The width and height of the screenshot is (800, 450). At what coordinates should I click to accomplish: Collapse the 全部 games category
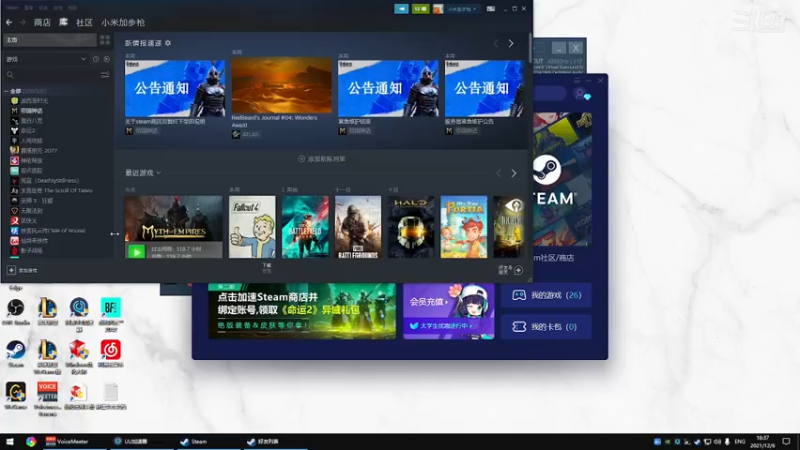click(6, 91)
